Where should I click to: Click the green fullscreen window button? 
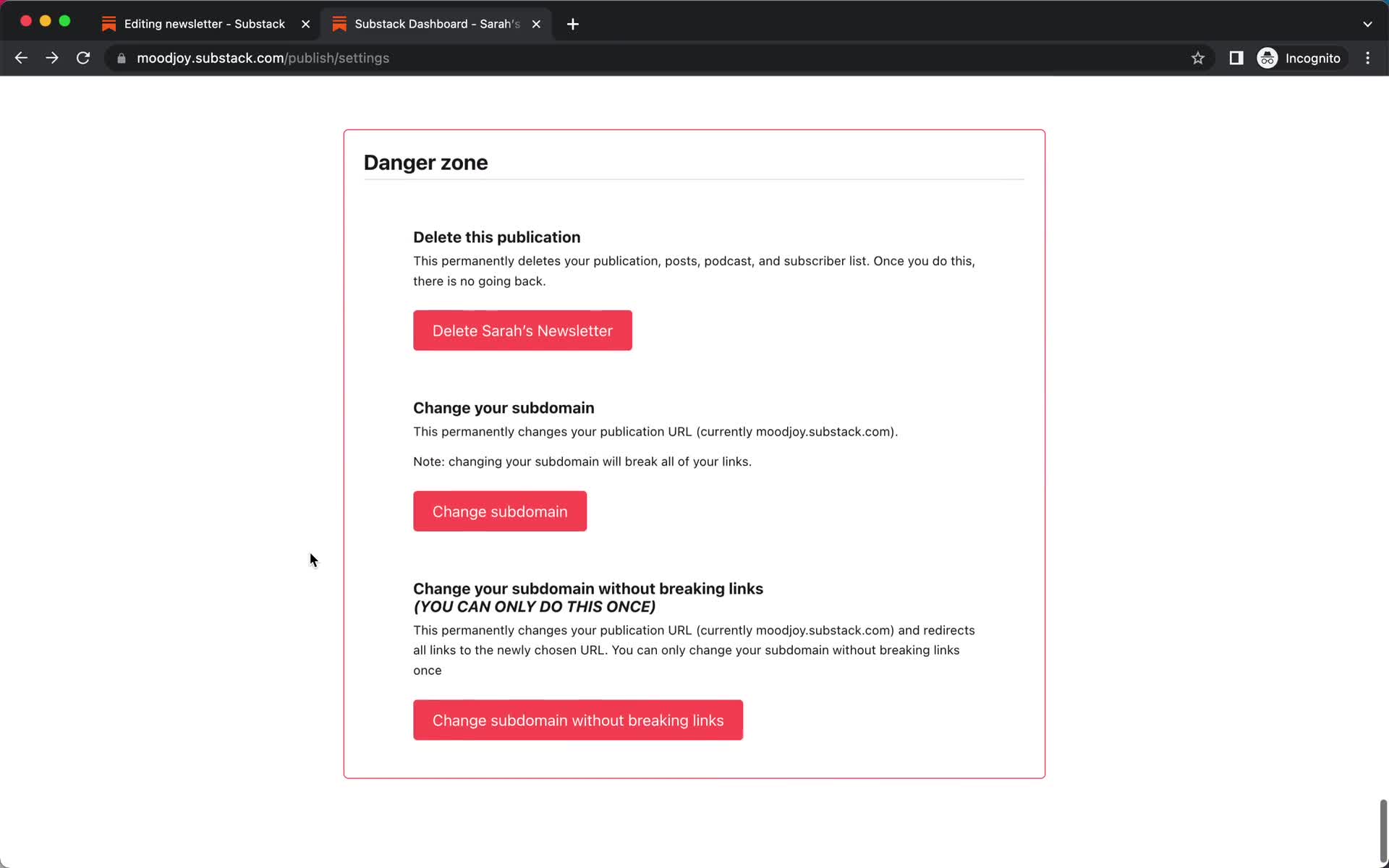[x=64, y=21]
